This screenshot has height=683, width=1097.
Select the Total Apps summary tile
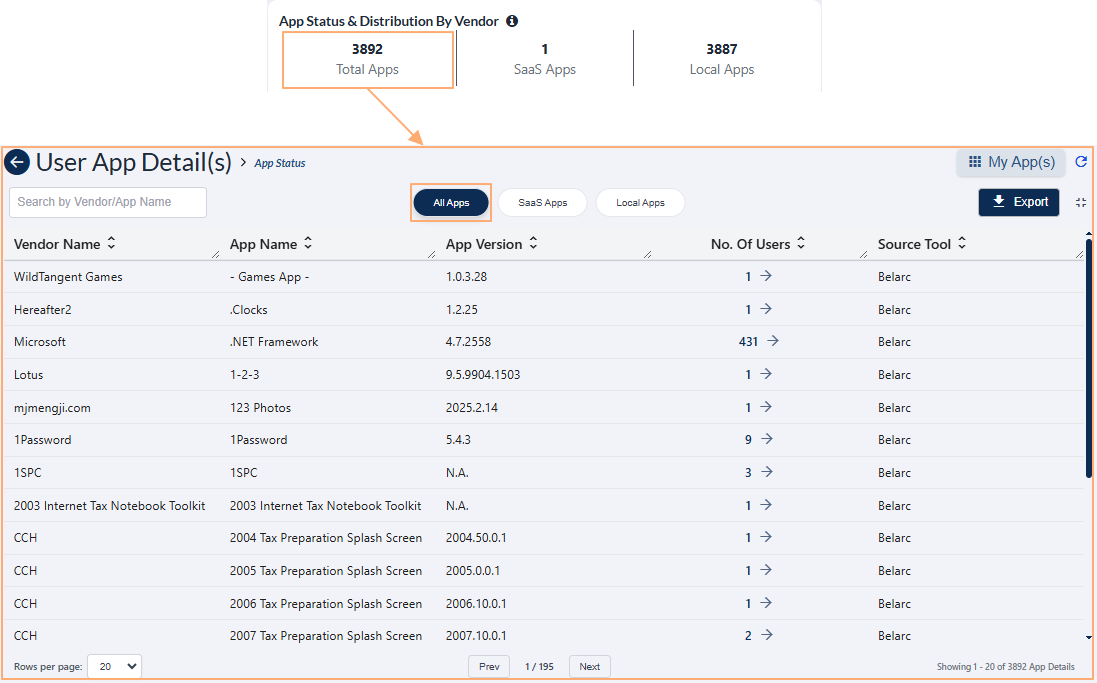click(x=368, y=59)
